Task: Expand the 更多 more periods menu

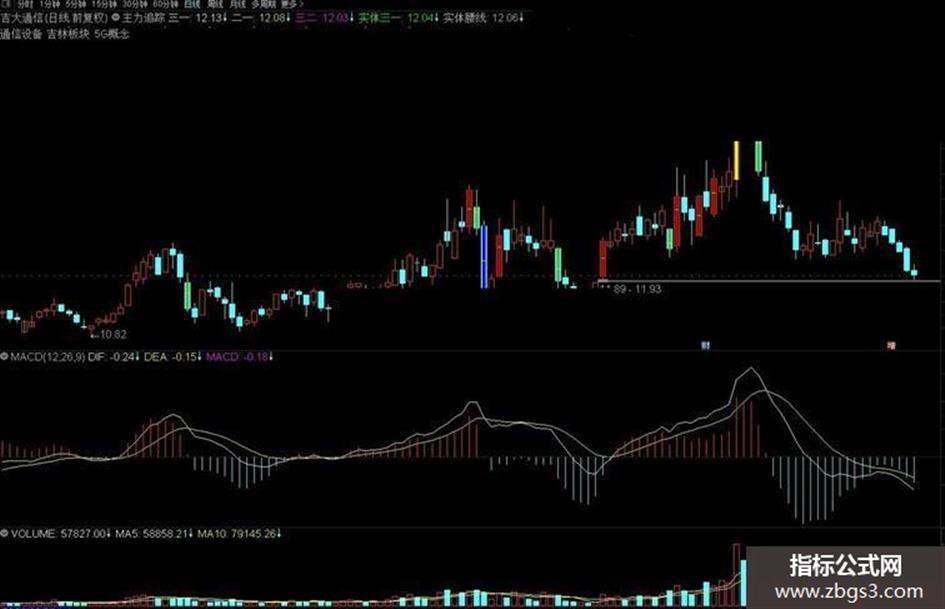Action: [x=292, y=4]
